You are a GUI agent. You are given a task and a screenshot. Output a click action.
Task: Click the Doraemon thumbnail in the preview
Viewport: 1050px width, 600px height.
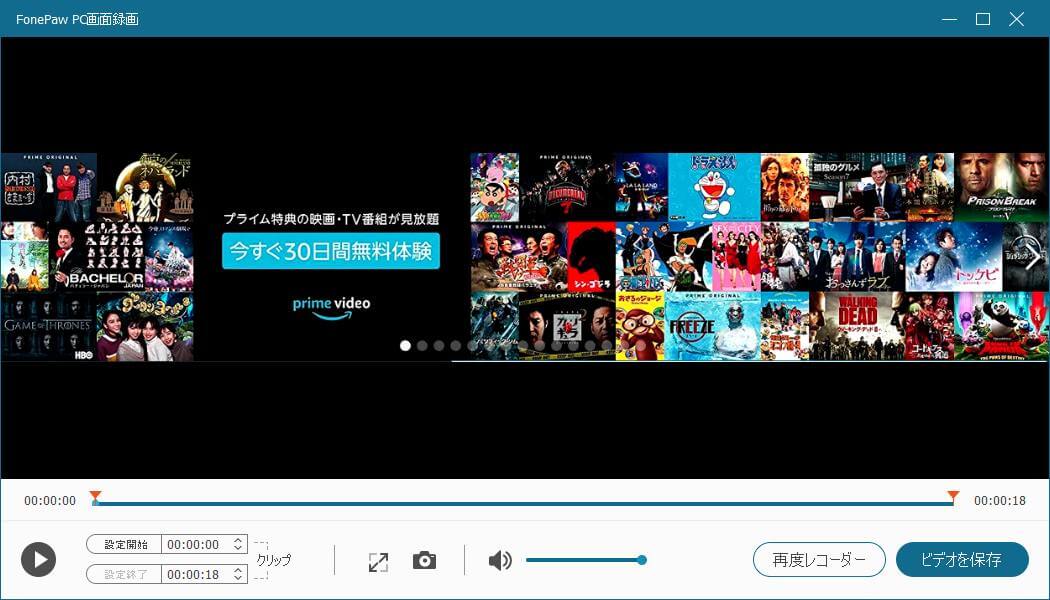[714, 187]
